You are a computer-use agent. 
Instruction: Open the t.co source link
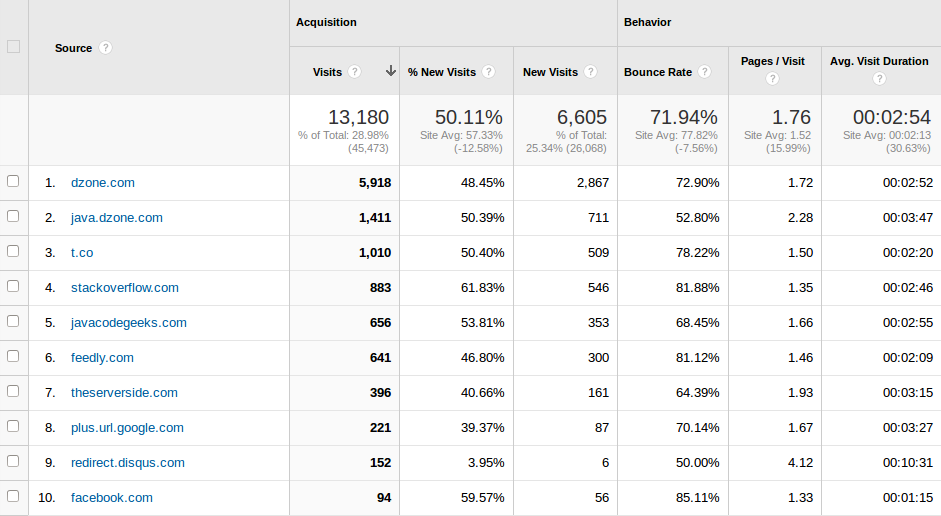[82, 253]
